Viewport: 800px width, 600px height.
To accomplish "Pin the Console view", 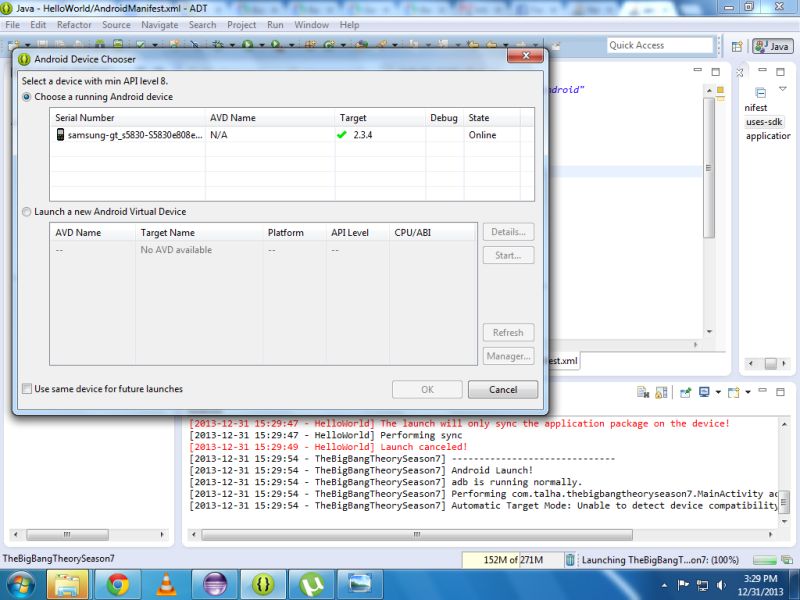I will coord(683,390).
